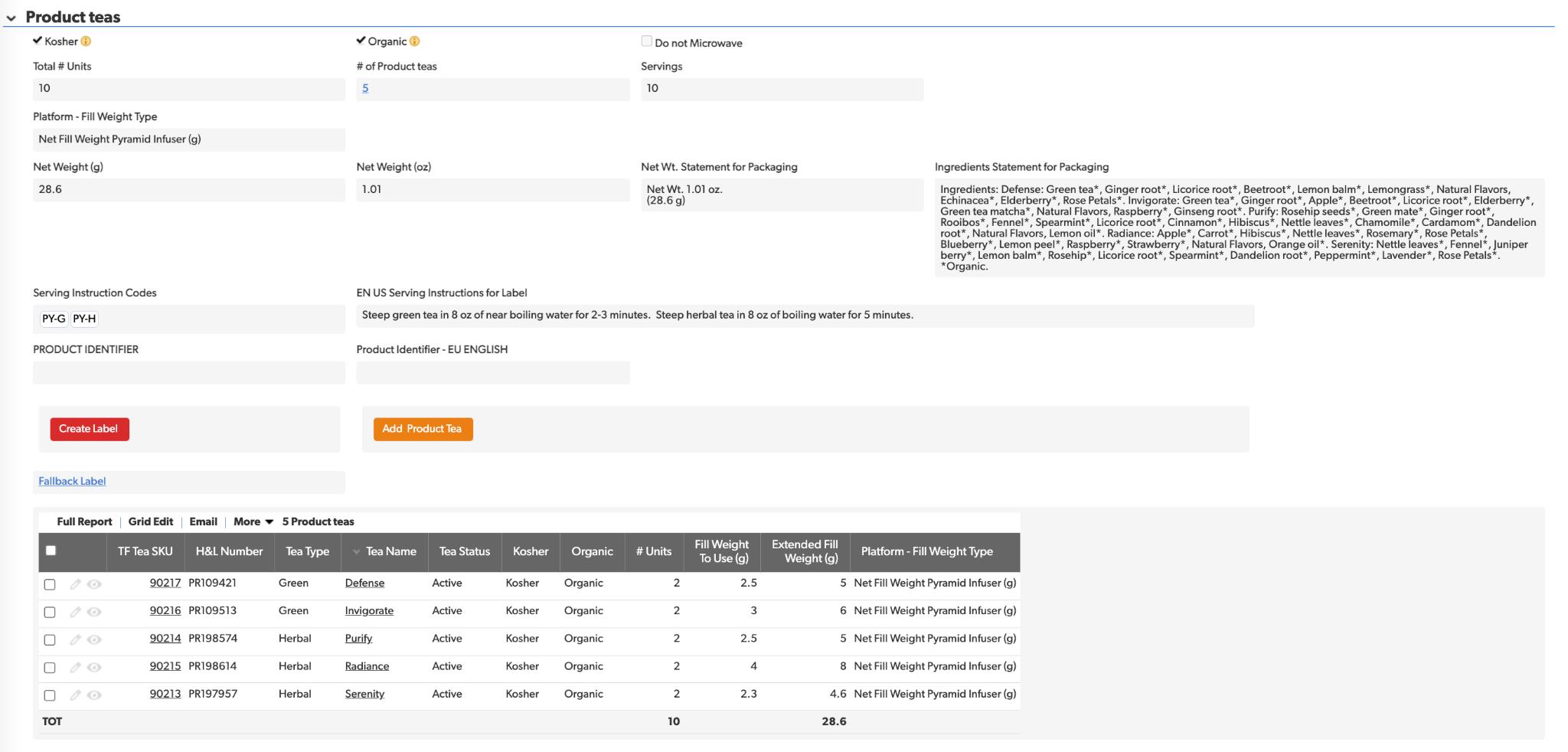Viewport: 1568px width, 752px height.
Task: Enable the Do not Microwave checkbox
Action: (x=647, y=41)
